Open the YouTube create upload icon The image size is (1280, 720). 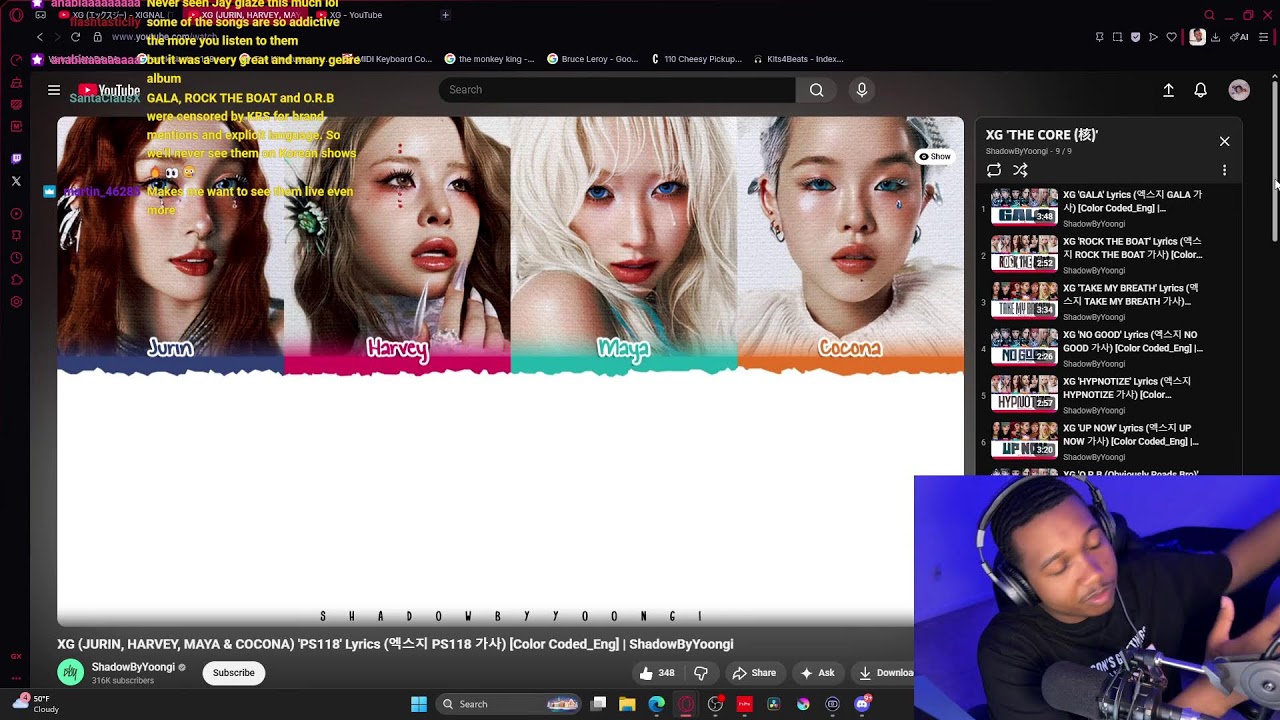(1168, 90)
